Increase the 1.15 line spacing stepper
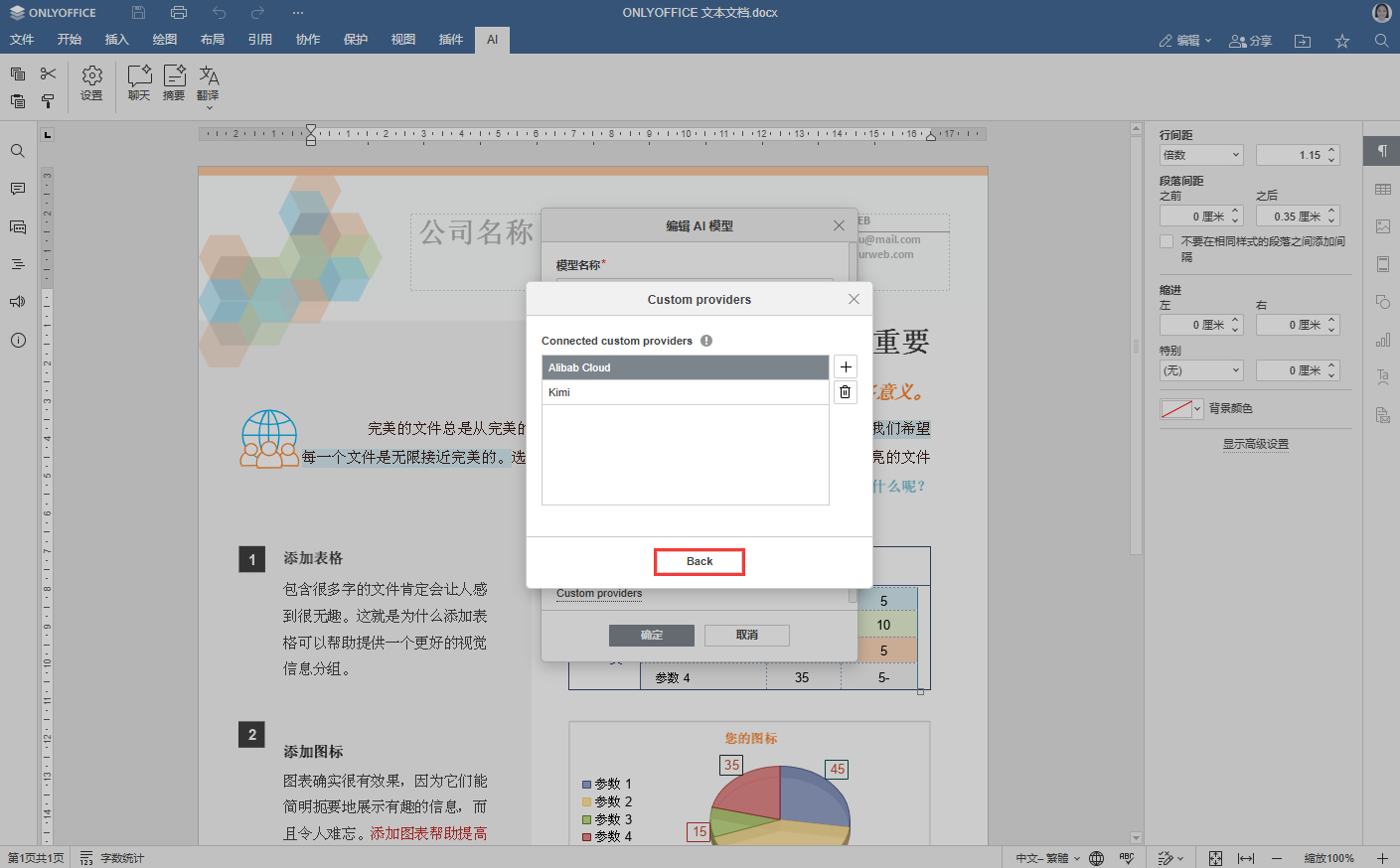1400x868 pixels. tap(1332, 151)
